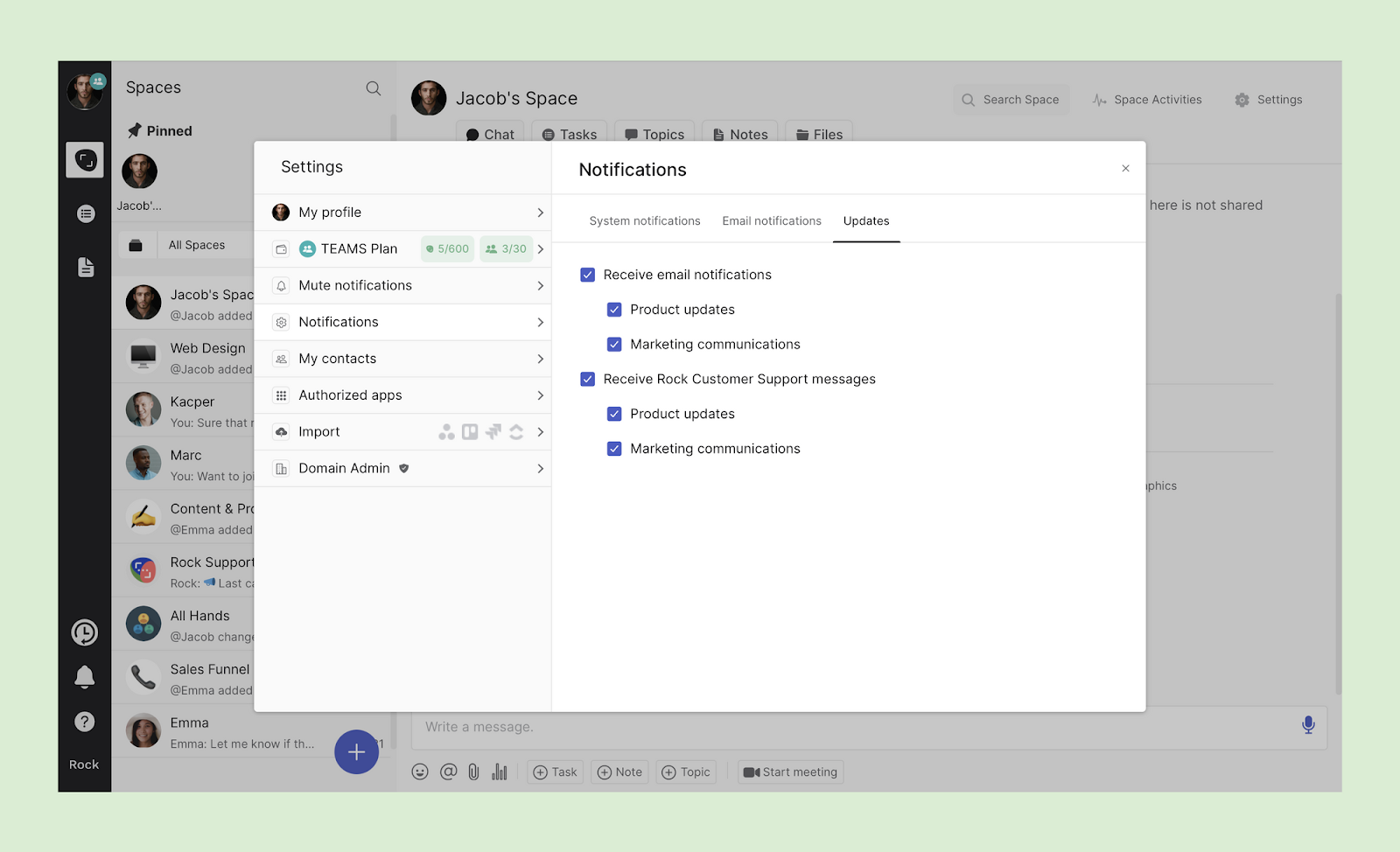Expand Notifications row chevron
This screenshot has width=1400, height=852.
[x=540, y=323]
